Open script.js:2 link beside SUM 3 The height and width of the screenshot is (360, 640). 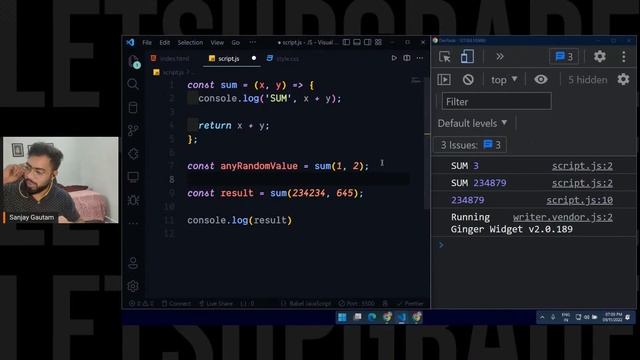pos(582,166)
